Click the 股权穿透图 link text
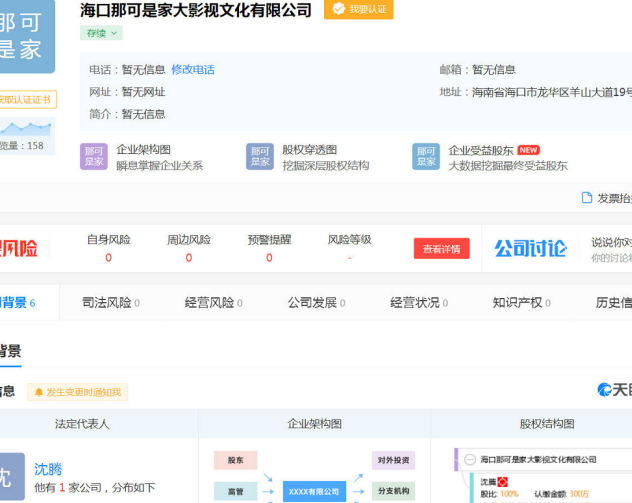This screenshot has height=503, width=632. 310,150
